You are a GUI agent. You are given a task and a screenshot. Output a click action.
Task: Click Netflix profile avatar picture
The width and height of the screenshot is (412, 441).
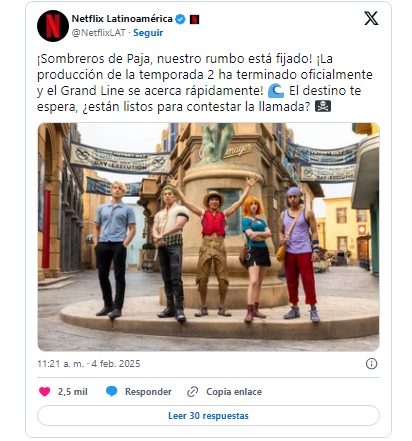[x=53, y=26]
